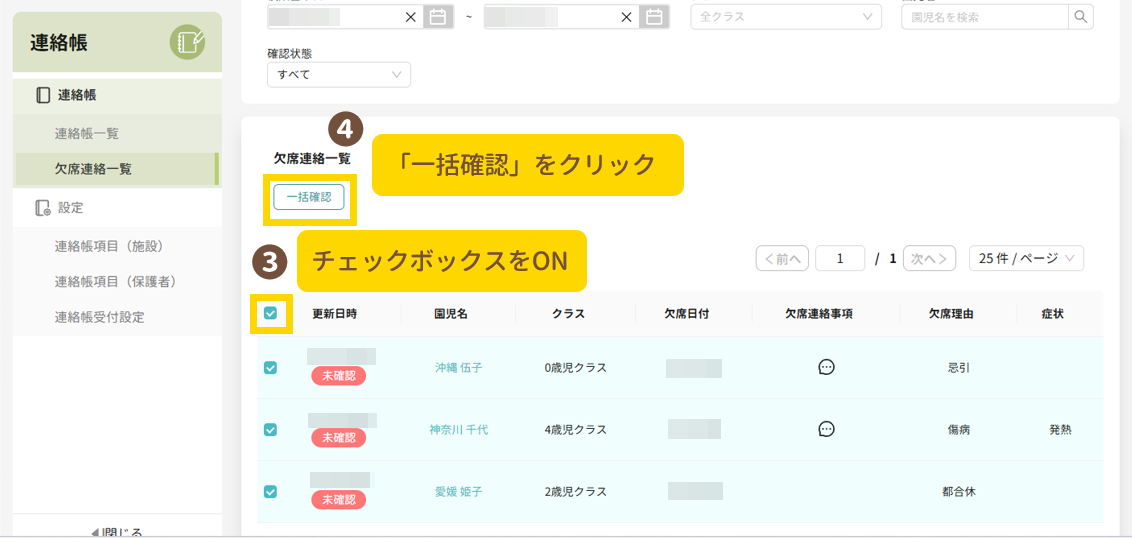Viewport: 1132px width, 538px height.
Task: Go to 連絡帳一覧 in sidebar
Action: pyautogui.click(x=87, y=133)
